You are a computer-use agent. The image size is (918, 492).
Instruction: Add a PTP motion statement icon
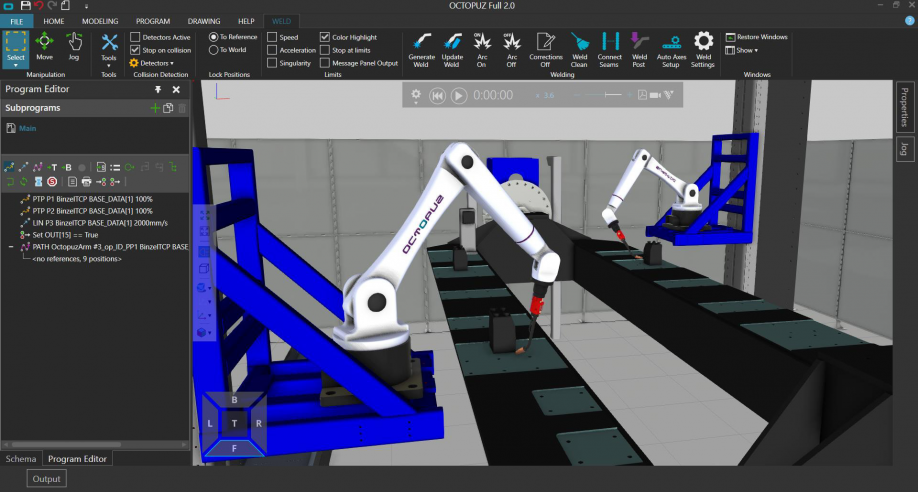click(x=9, y=168)
